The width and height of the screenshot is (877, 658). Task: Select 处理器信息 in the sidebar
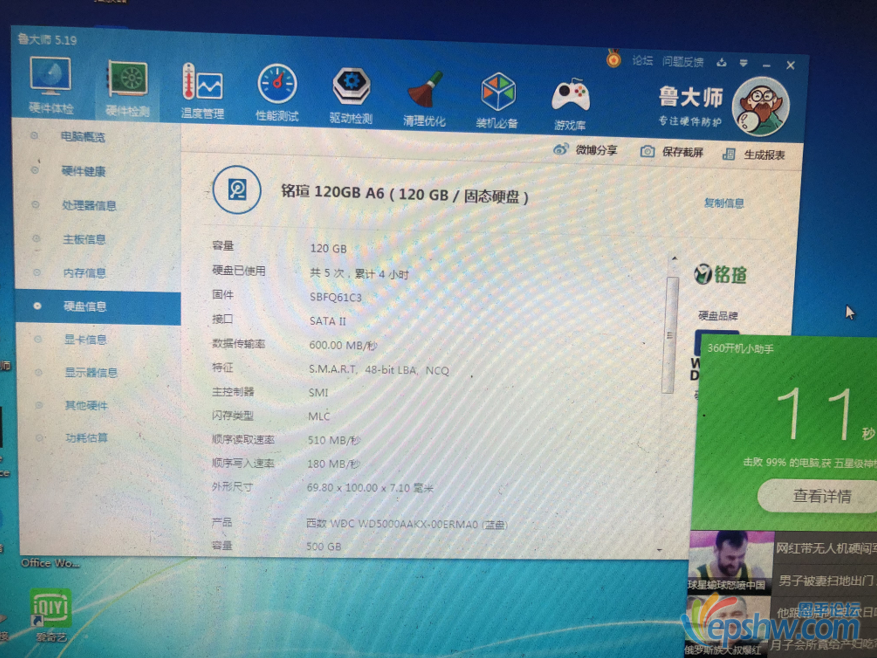tap(89, 205)
